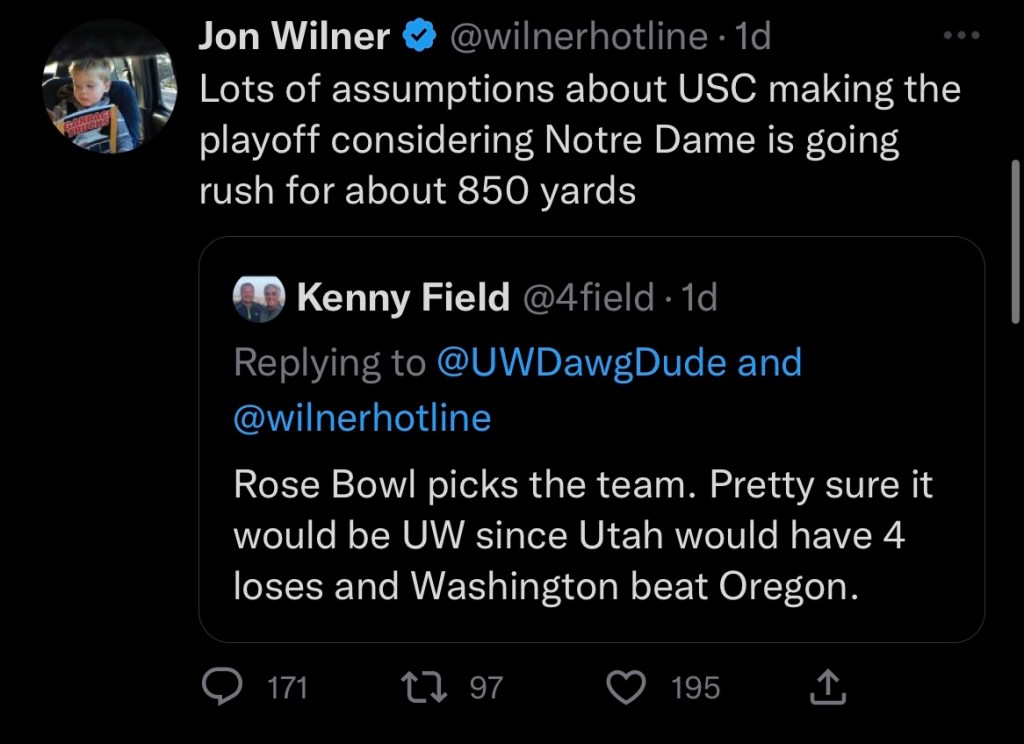The image size is (1024, 744).
Task: Open Jon Wilner's profile picture
Action: pyautogui.click(x=109, y=86)
